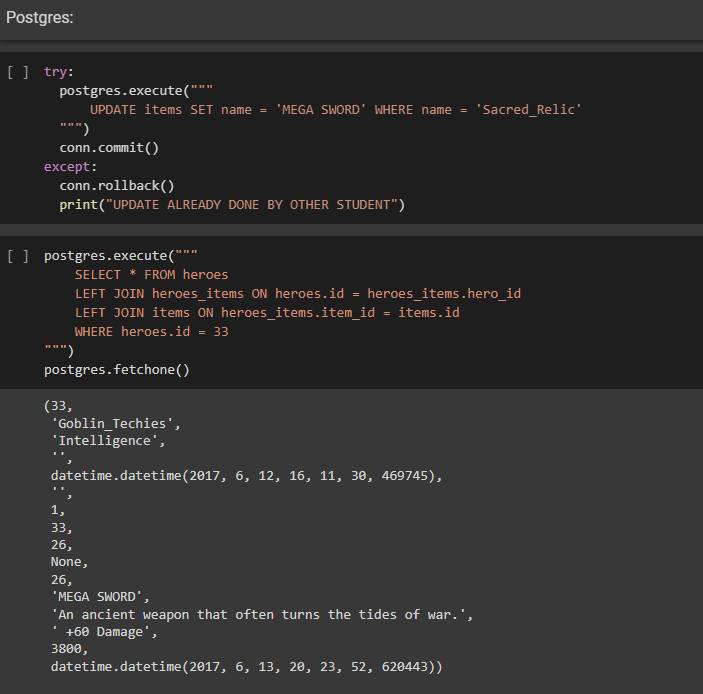This screenshot has width=703, height=694.
Task: Run the SELECT heroes query cell
Action: point(18,256)
